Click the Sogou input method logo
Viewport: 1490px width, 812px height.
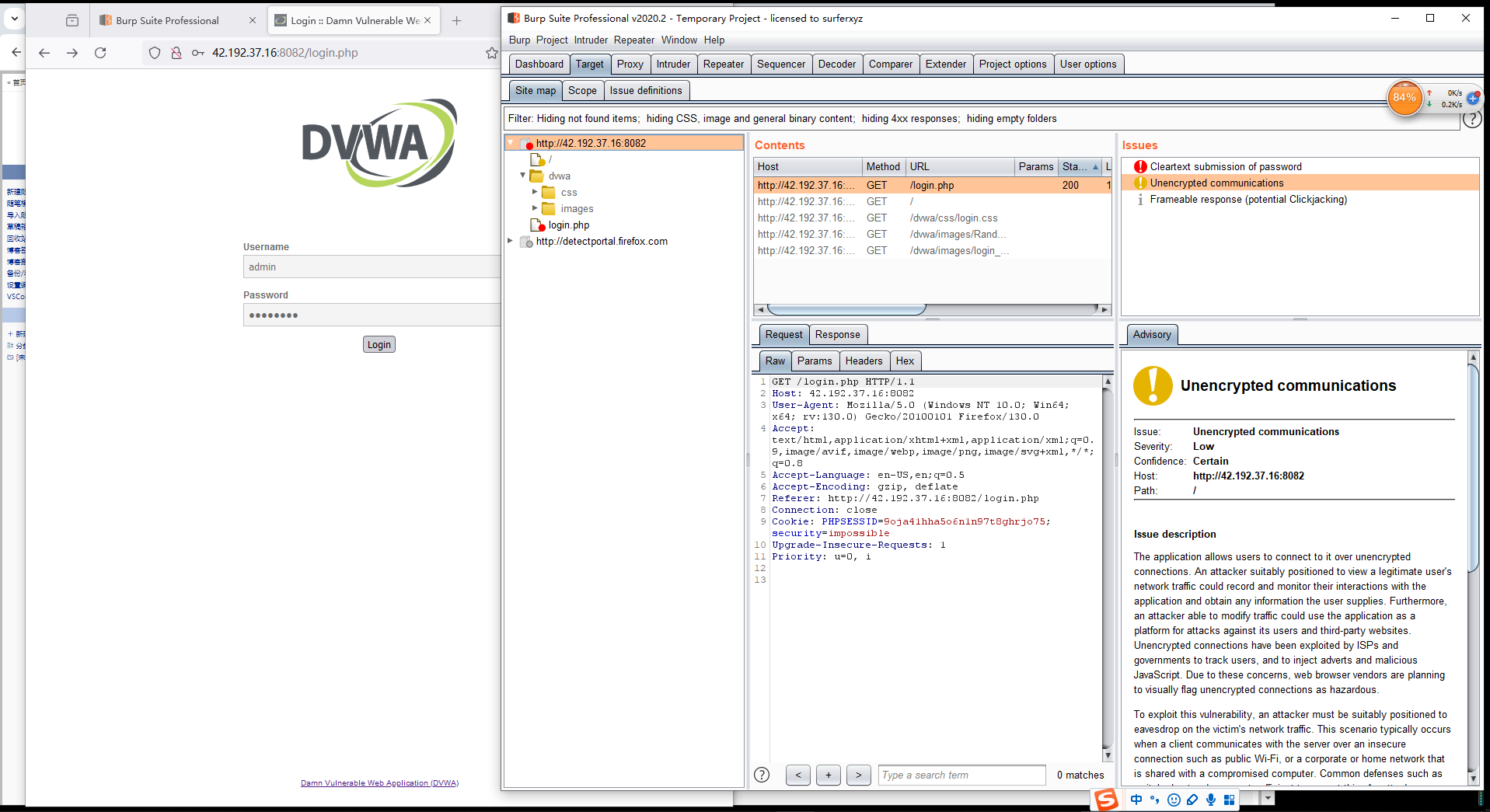(1106, 800)
